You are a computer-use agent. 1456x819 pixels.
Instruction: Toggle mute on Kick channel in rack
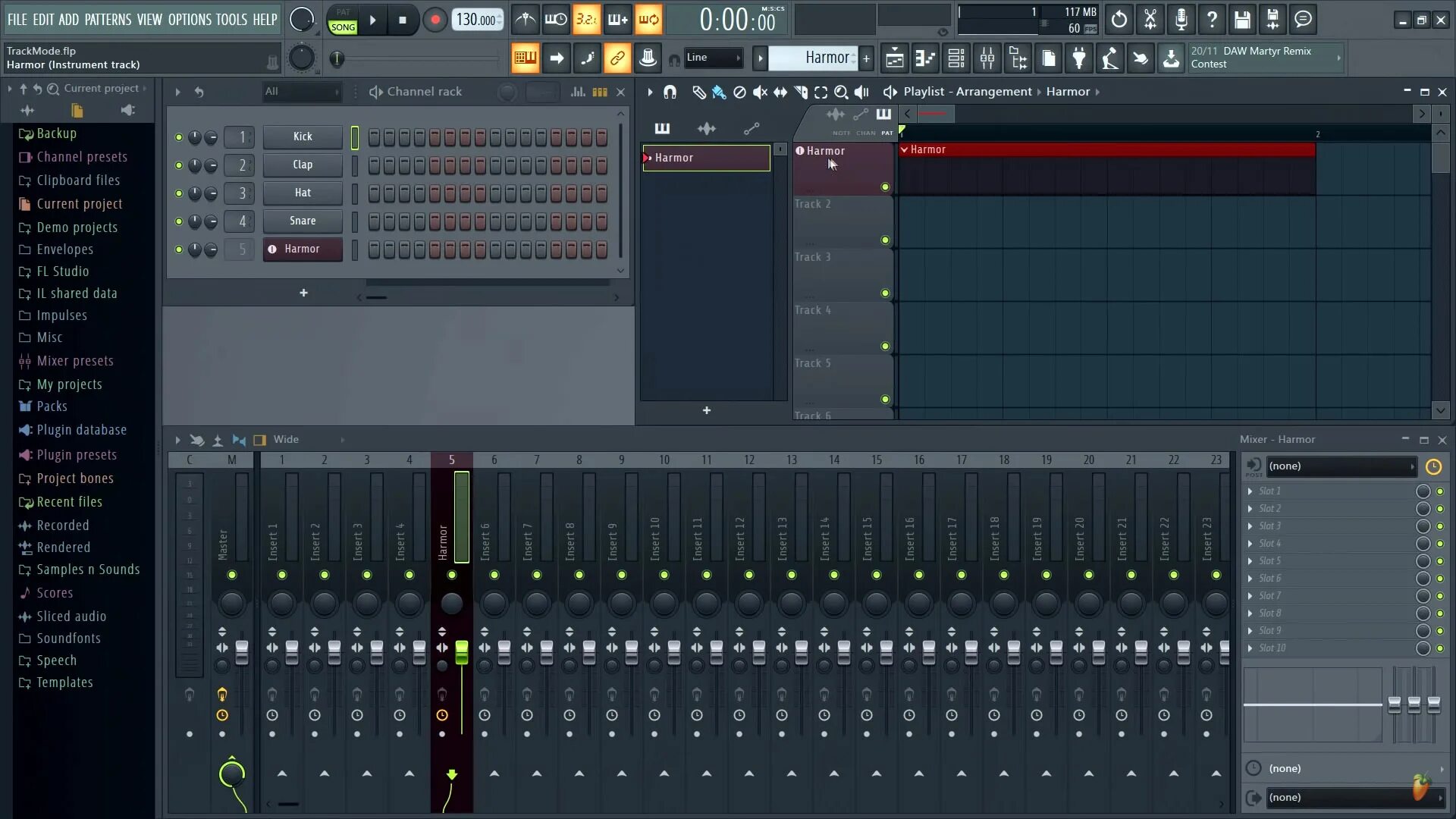[179, 136]
